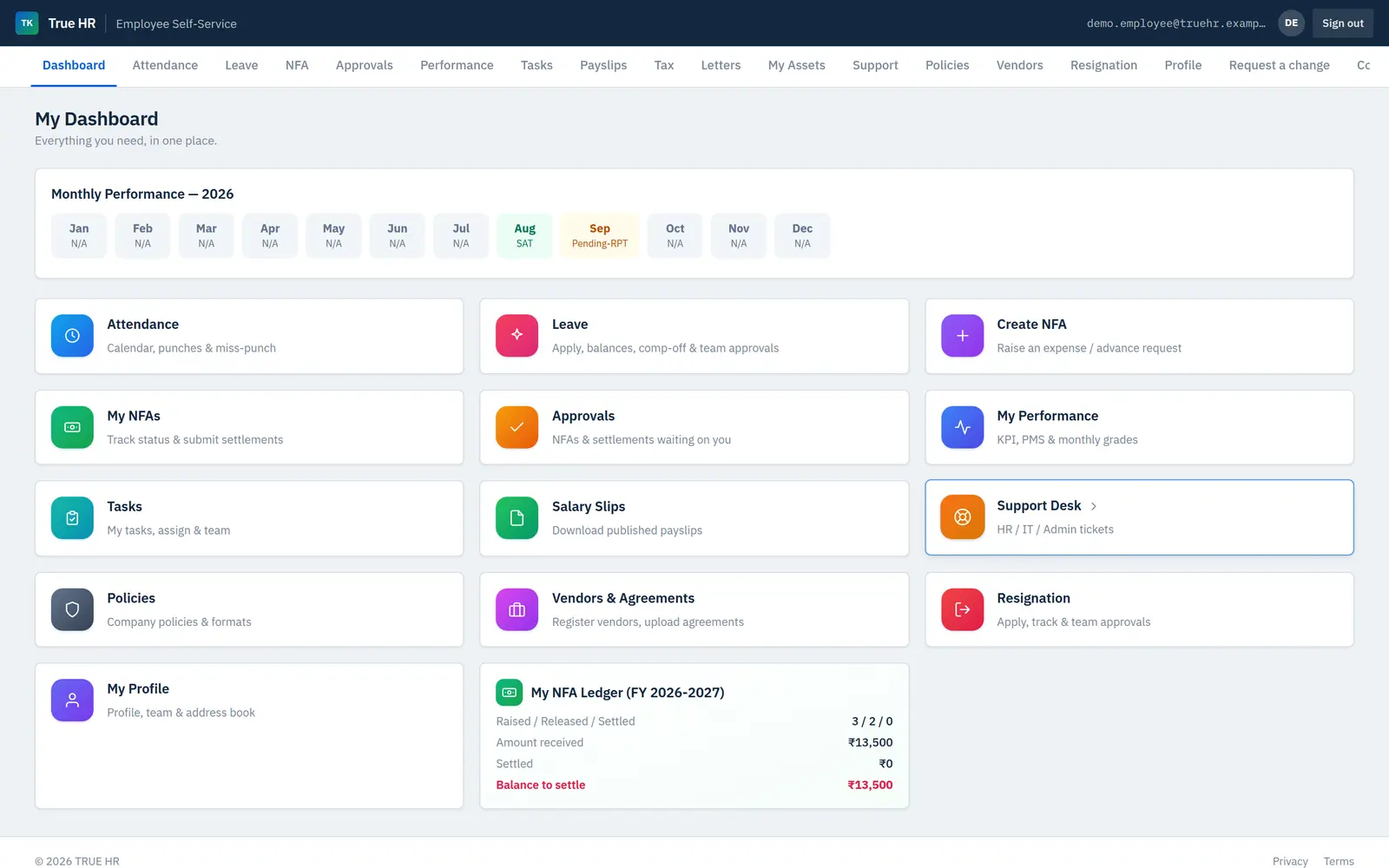Select the Jun month chip
Image resolution: width=1389 pixels, height=868 pixels.
click(398, 235)
